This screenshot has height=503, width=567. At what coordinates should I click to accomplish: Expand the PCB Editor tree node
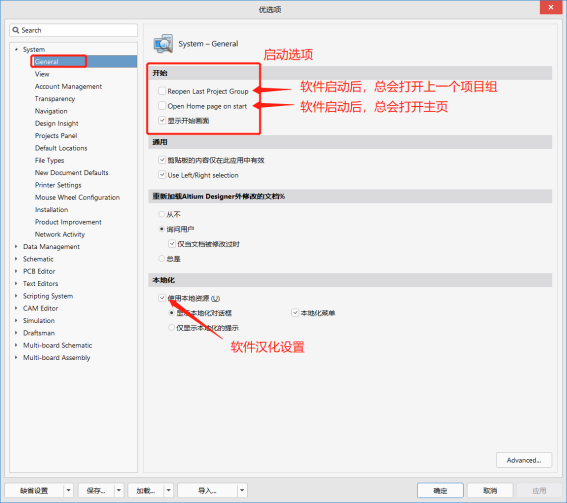point(16,271)
